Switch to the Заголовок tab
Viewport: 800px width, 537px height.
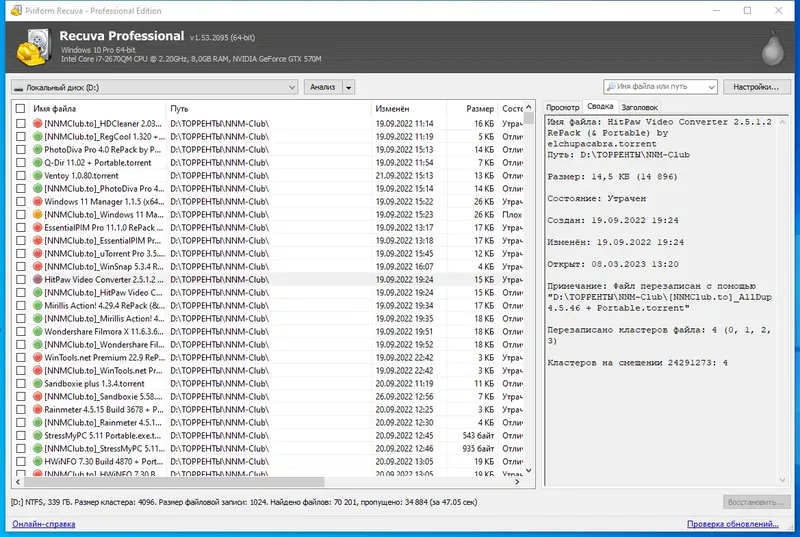[x=639, y=107]
